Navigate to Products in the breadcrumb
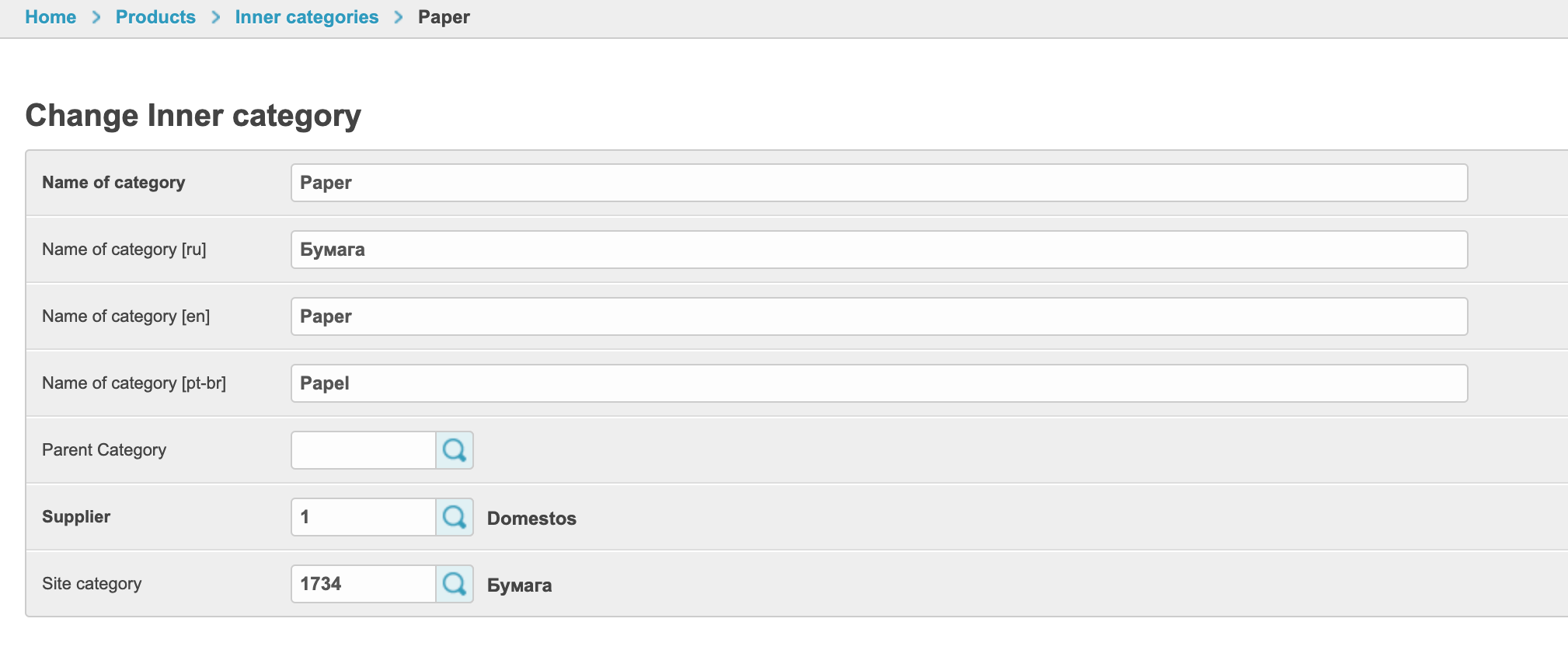Screen dimensions: 1568x650 (155, 17)
